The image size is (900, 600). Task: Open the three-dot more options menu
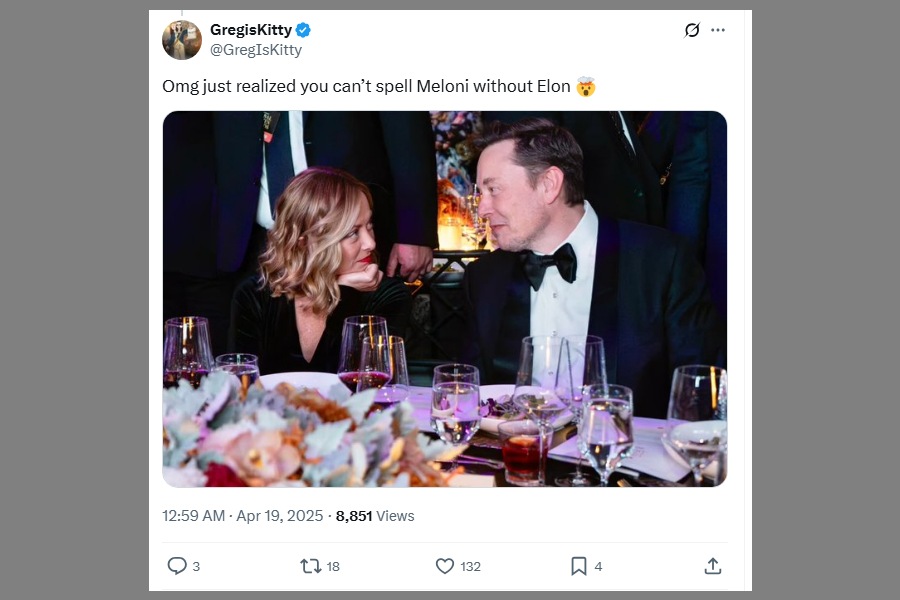[718, 30]
